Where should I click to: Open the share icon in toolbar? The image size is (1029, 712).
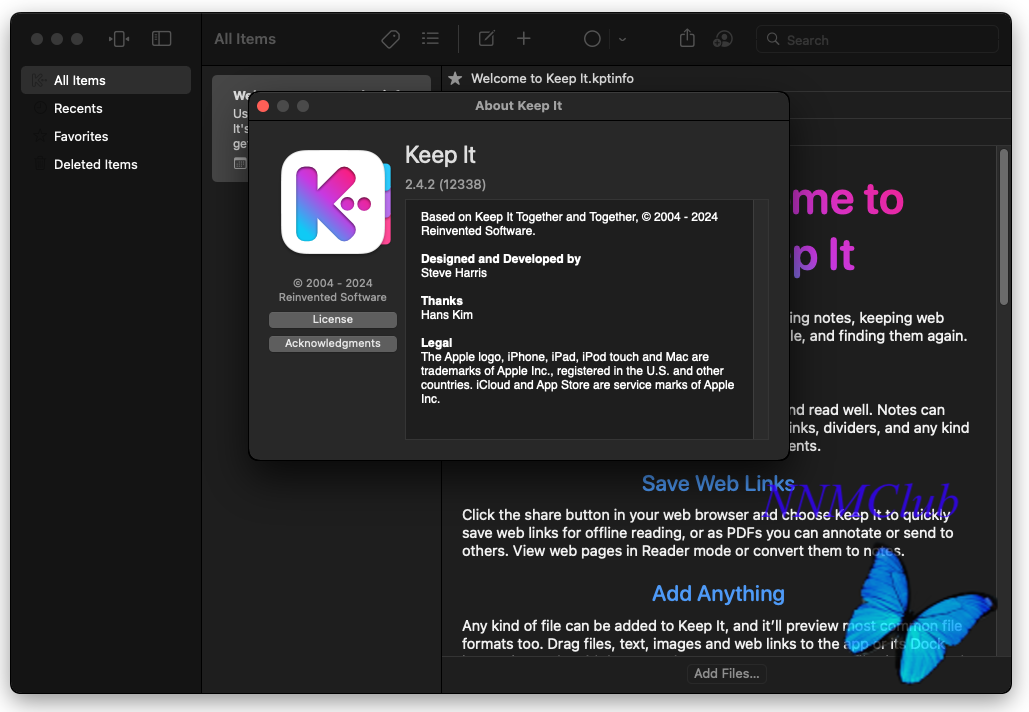[687, 38]
